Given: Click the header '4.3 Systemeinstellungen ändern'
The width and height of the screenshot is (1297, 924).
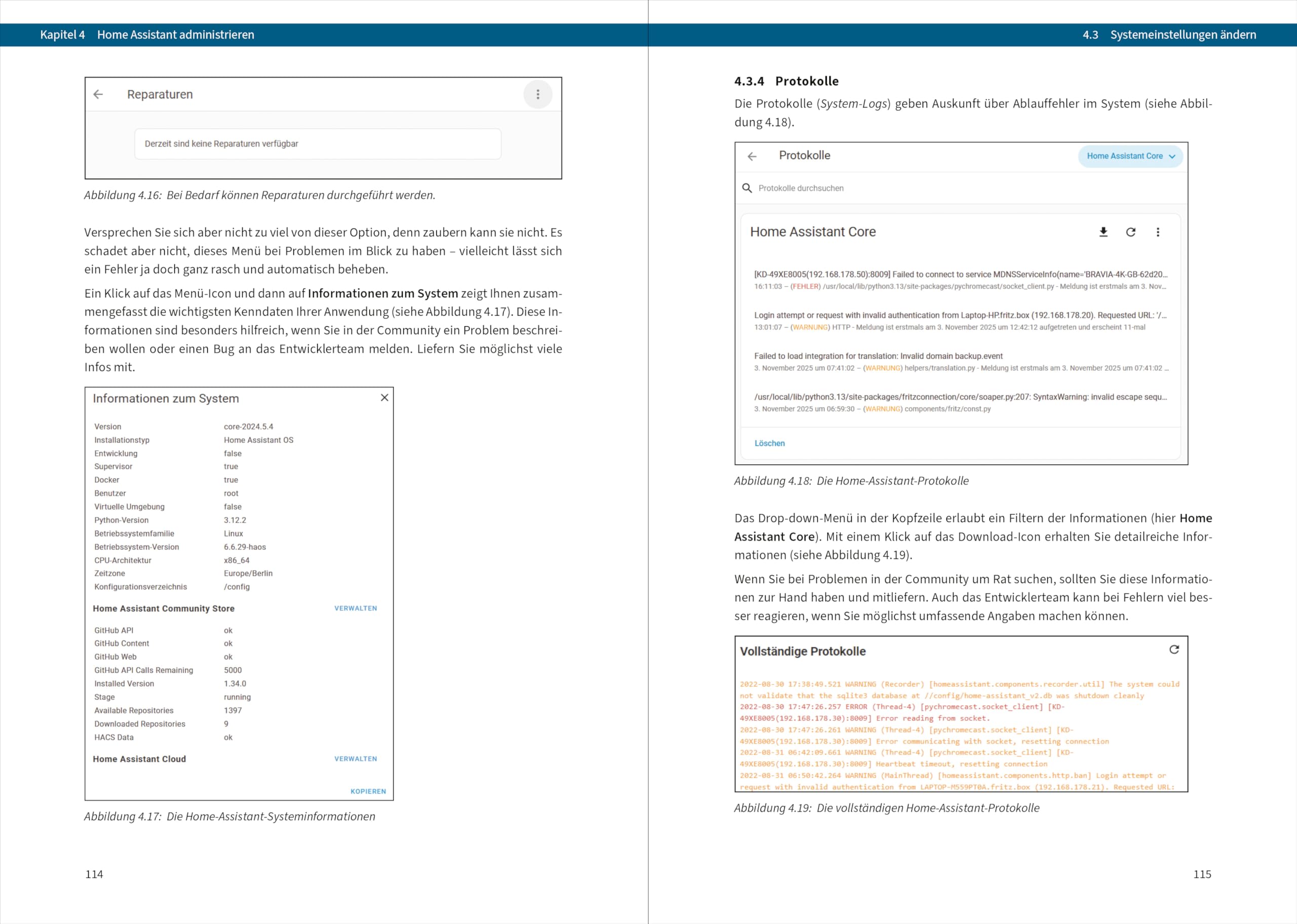Looking at the screenshot, I should [1169, 35].
